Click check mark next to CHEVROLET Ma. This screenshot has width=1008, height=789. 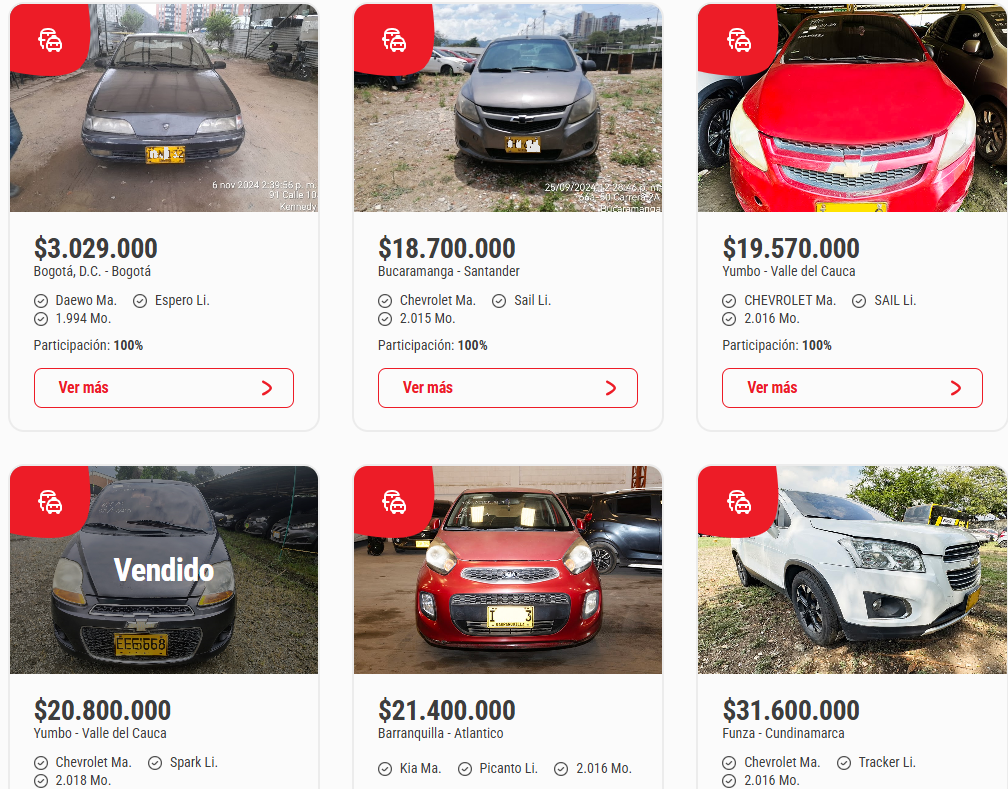(x=729, y=301)
